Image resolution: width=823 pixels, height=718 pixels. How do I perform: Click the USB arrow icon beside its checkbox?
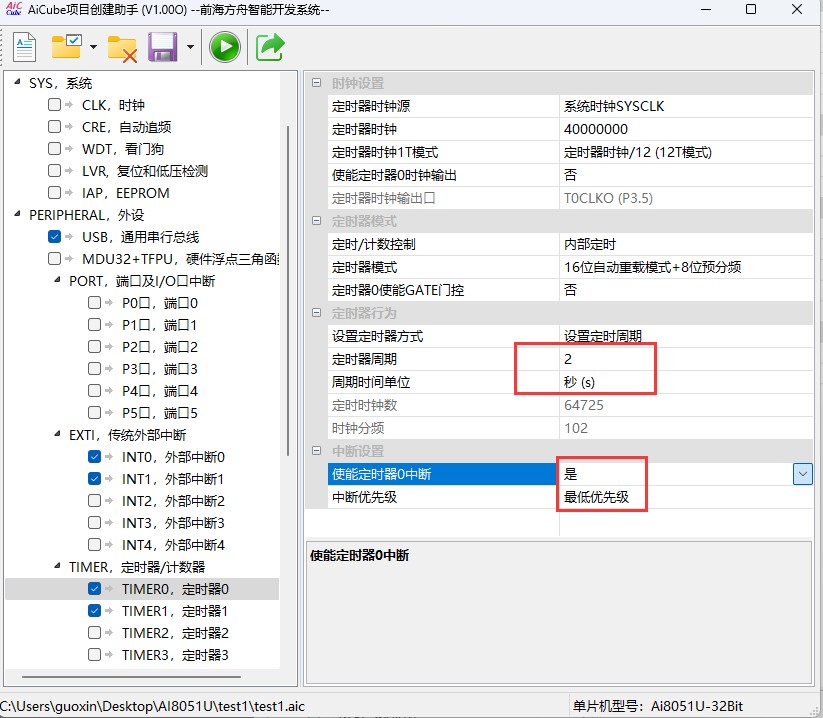coord(69,237)
